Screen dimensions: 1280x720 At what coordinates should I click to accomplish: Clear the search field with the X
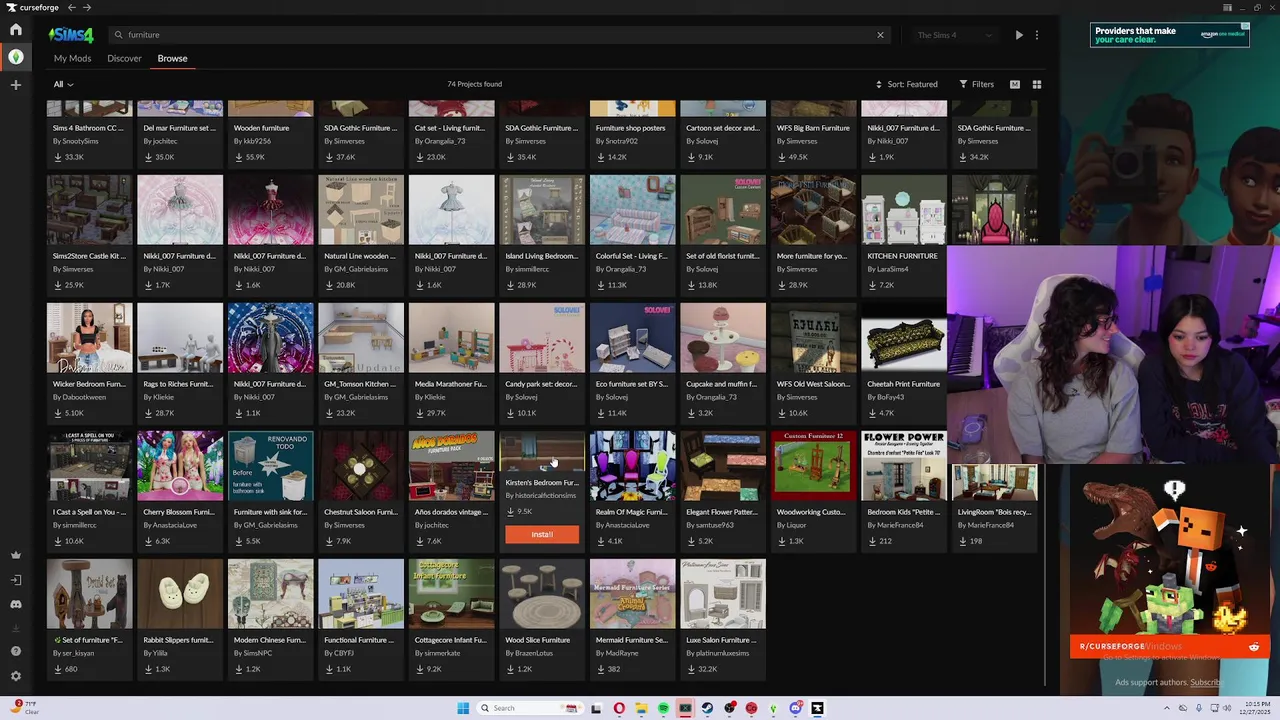[880, 35]
